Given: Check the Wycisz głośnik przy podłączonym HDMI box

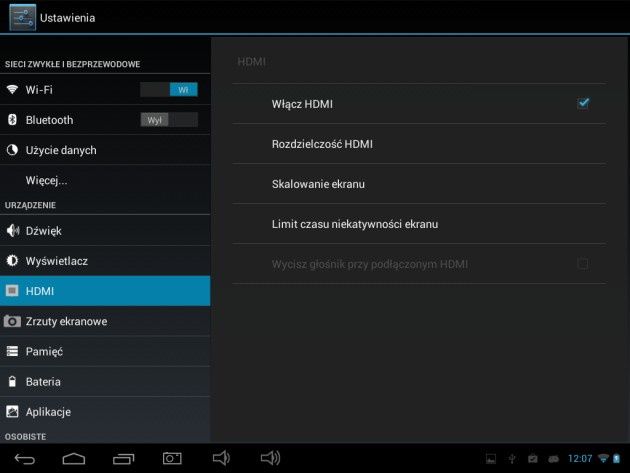Looking at the screenshot, I should (x=583, y=264).
